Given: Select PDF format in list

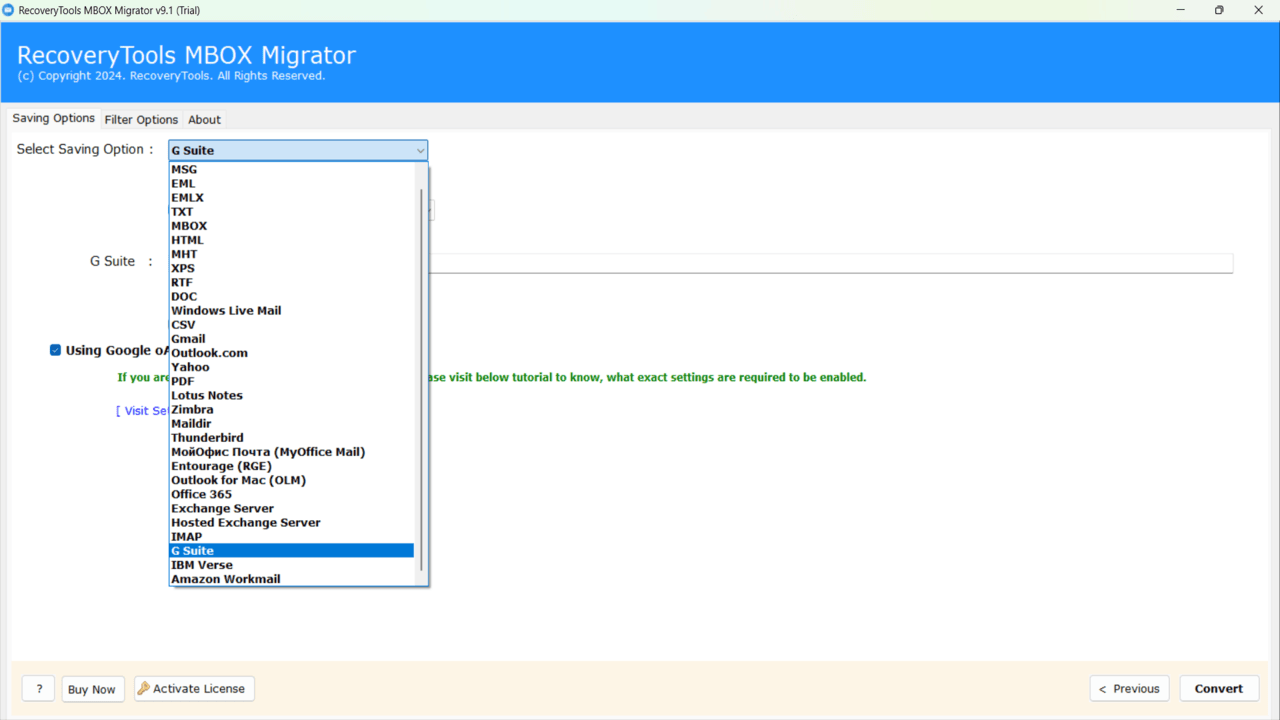Looking at the screenshot, I should pos(291,381).
